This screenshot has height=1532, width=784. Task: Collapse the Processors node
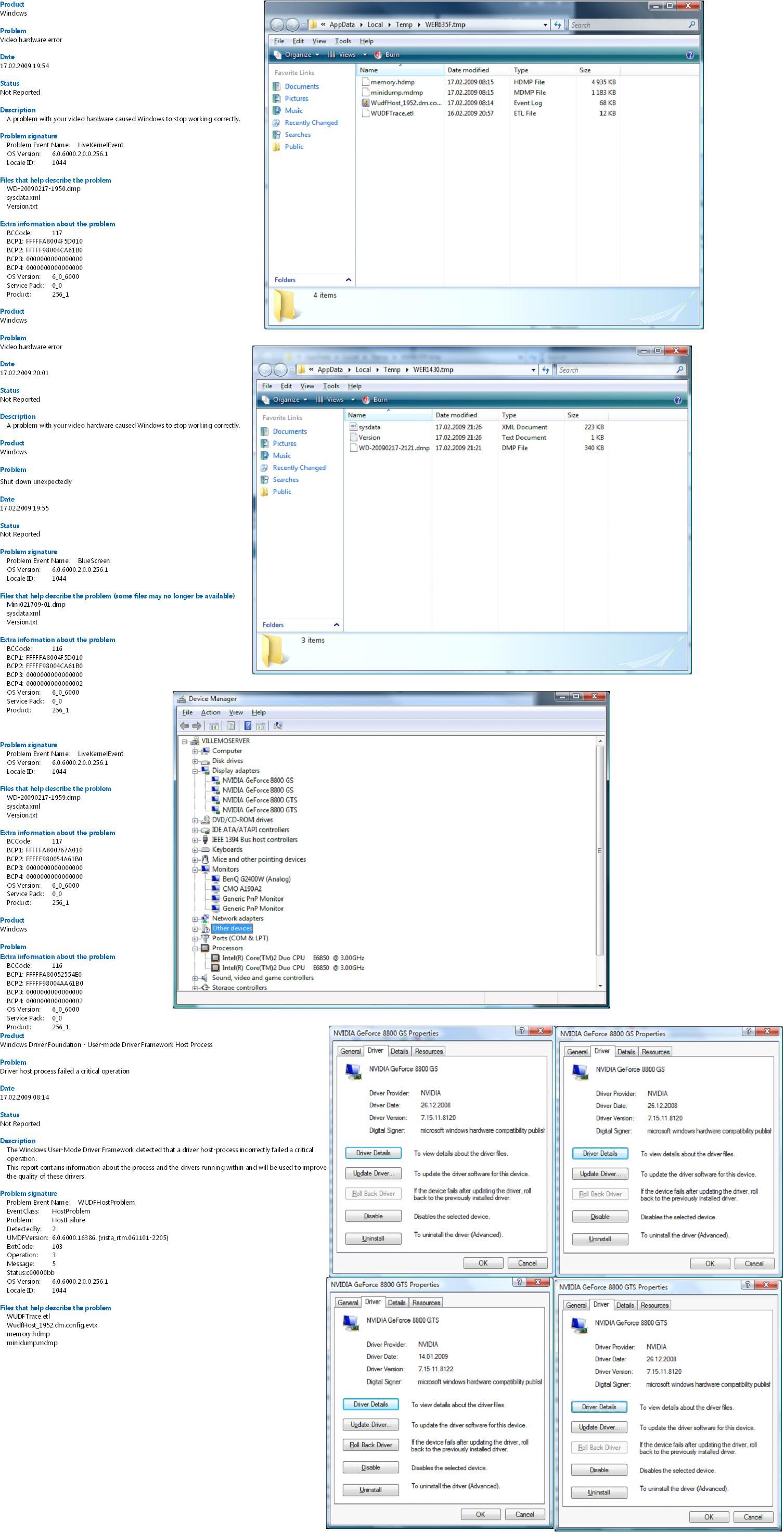click(195, 948)
